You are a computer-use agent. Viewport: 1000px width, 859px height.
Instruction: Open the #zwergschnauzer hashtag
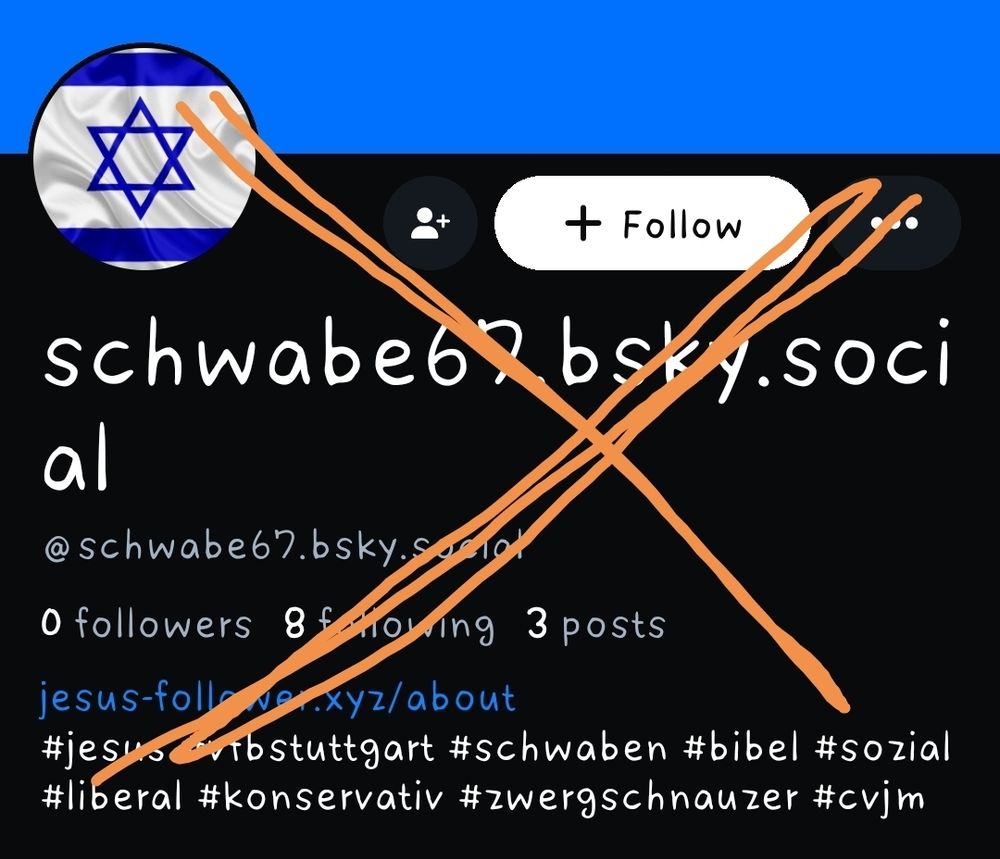[x=628, y=798]
